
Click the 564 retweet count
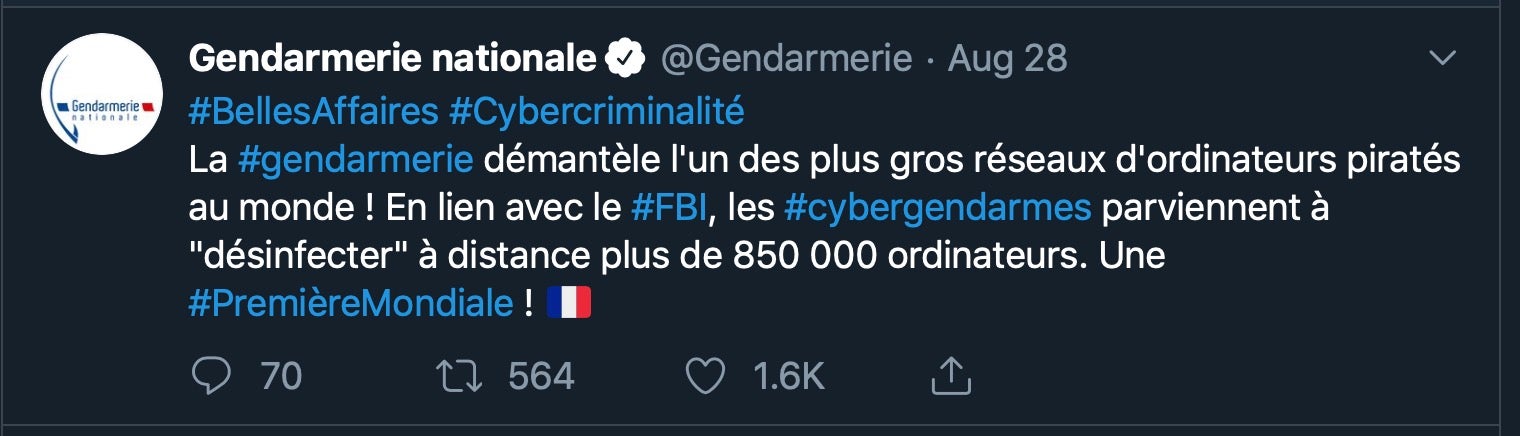click(x=541, y=376)
